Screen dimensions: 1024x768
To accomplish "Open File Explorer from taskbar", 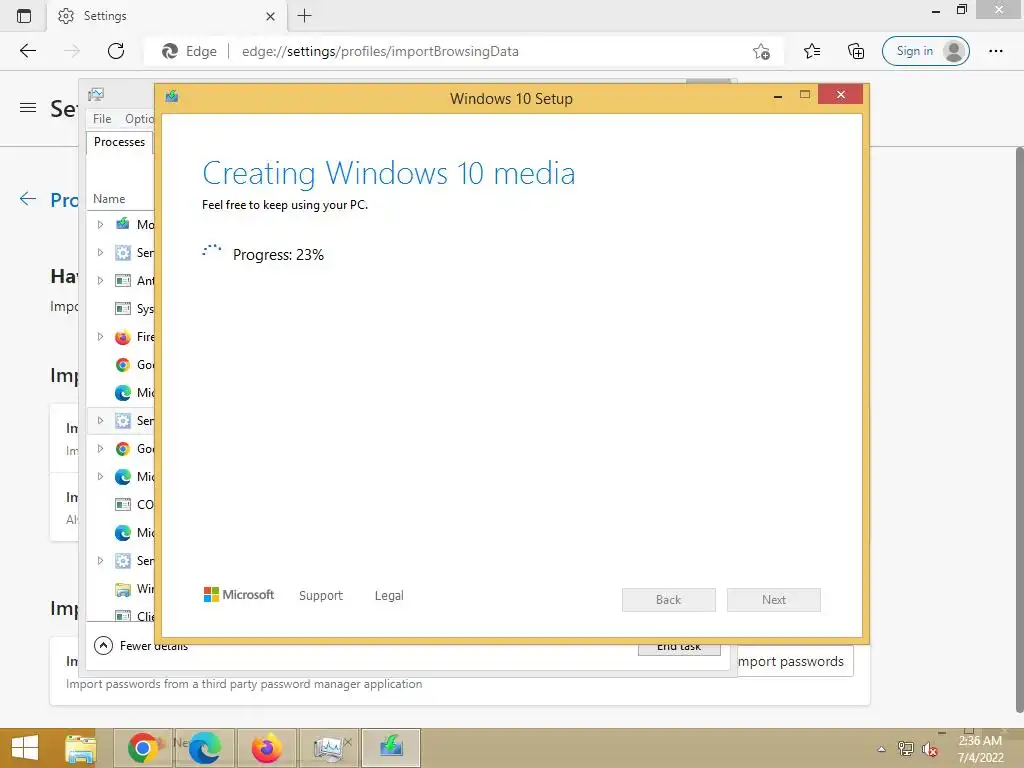I will 81,748.
